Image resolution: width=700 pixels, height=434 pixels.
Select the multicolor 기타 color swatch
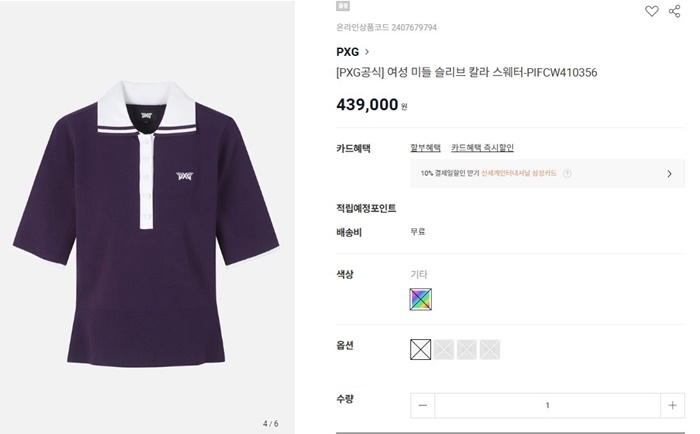(421, 298)
